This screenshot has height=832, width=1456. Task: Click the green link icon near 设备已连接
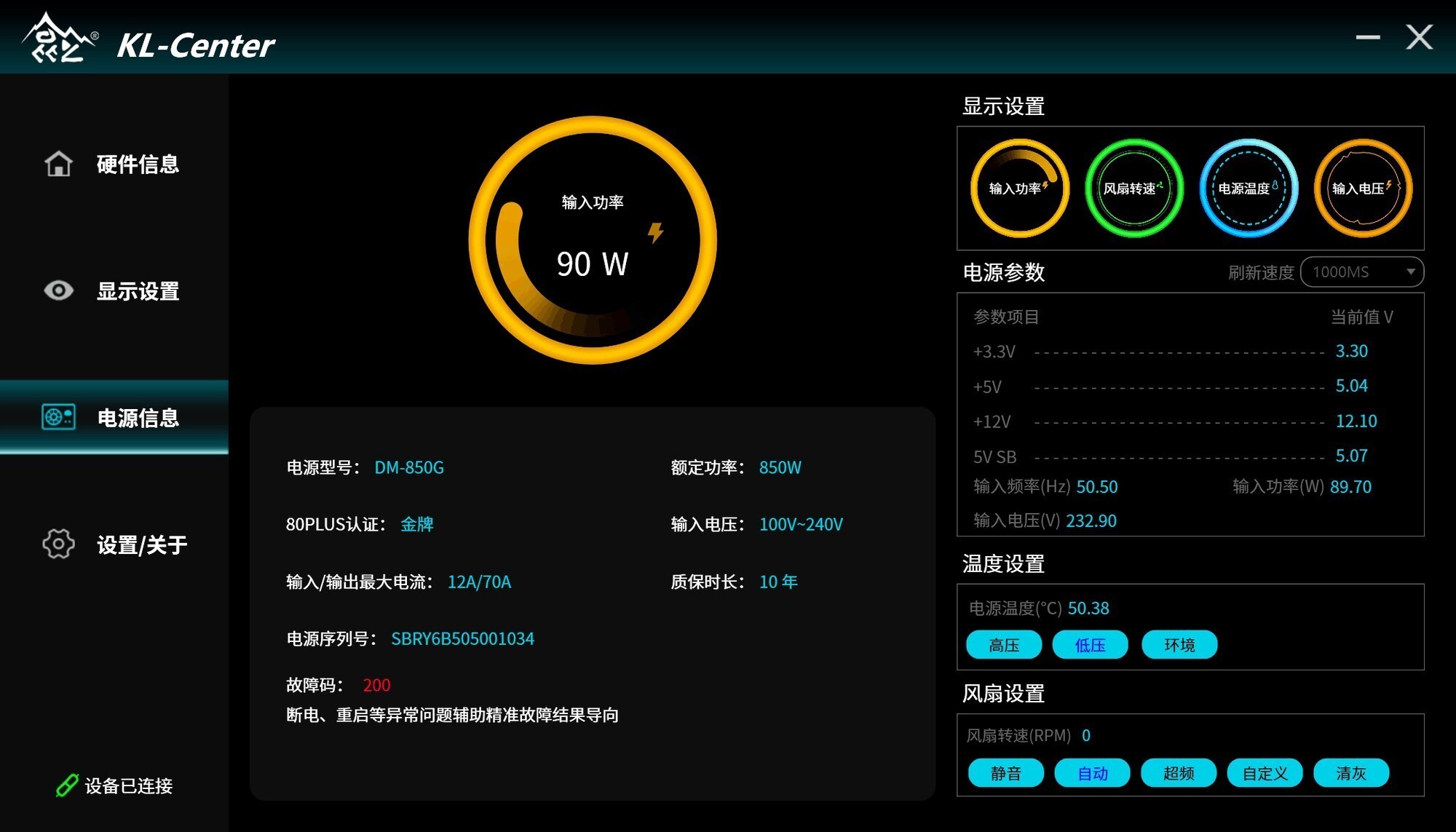coord(66,785)
